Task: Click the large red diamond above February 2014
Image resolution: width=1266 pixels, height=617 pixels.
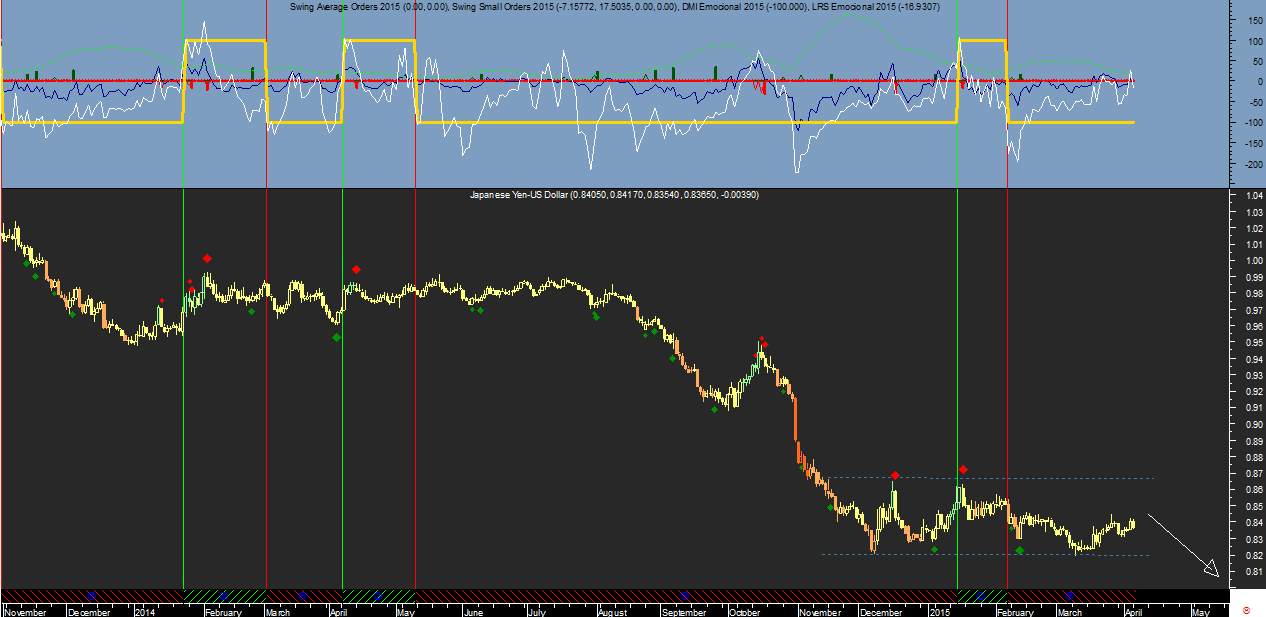Action: pos(207,259)
